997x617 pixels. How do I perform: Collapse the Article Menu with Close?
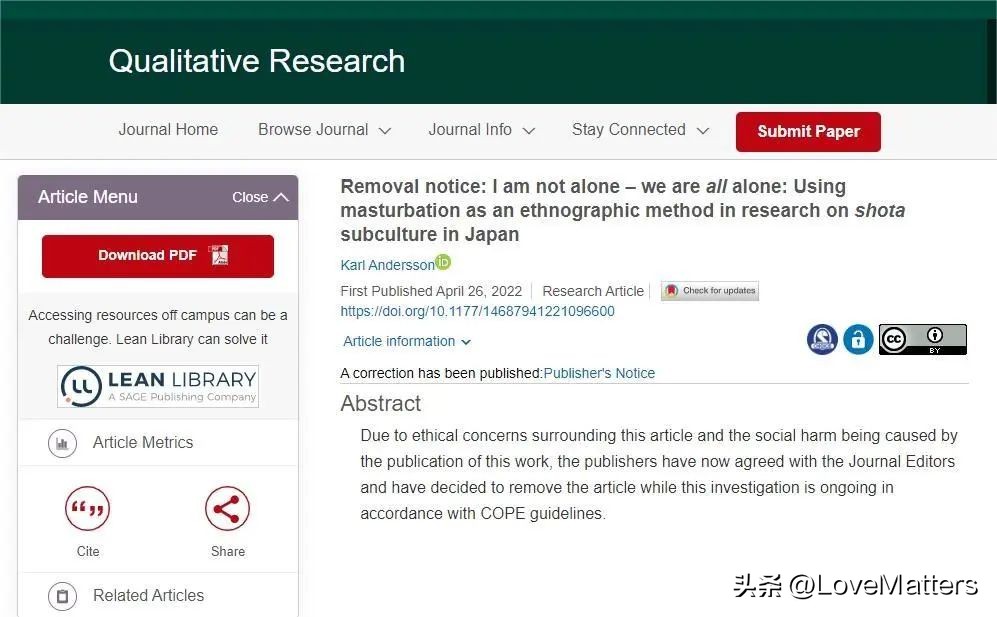(260, 197)
